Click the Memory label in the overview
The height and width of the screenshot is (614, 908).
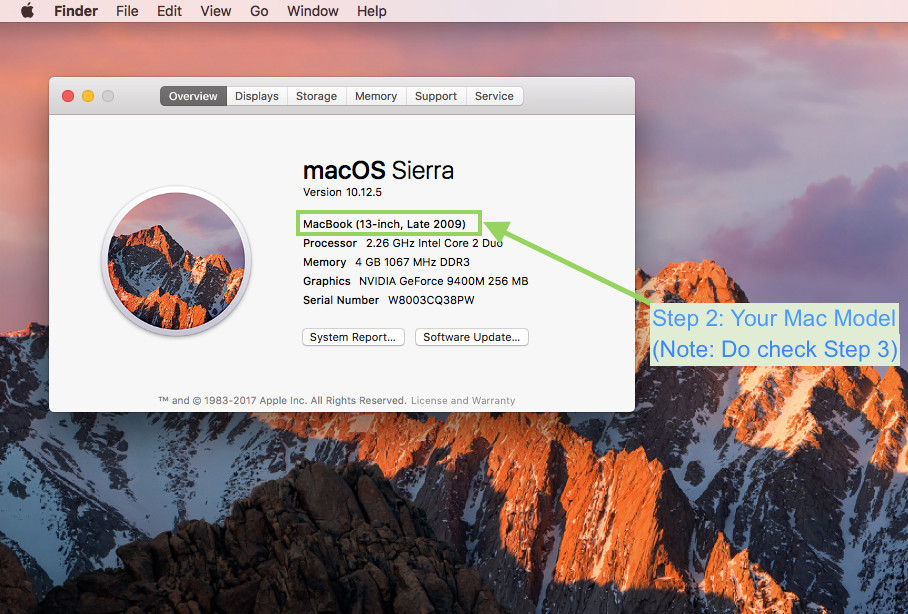pos(324,262)
